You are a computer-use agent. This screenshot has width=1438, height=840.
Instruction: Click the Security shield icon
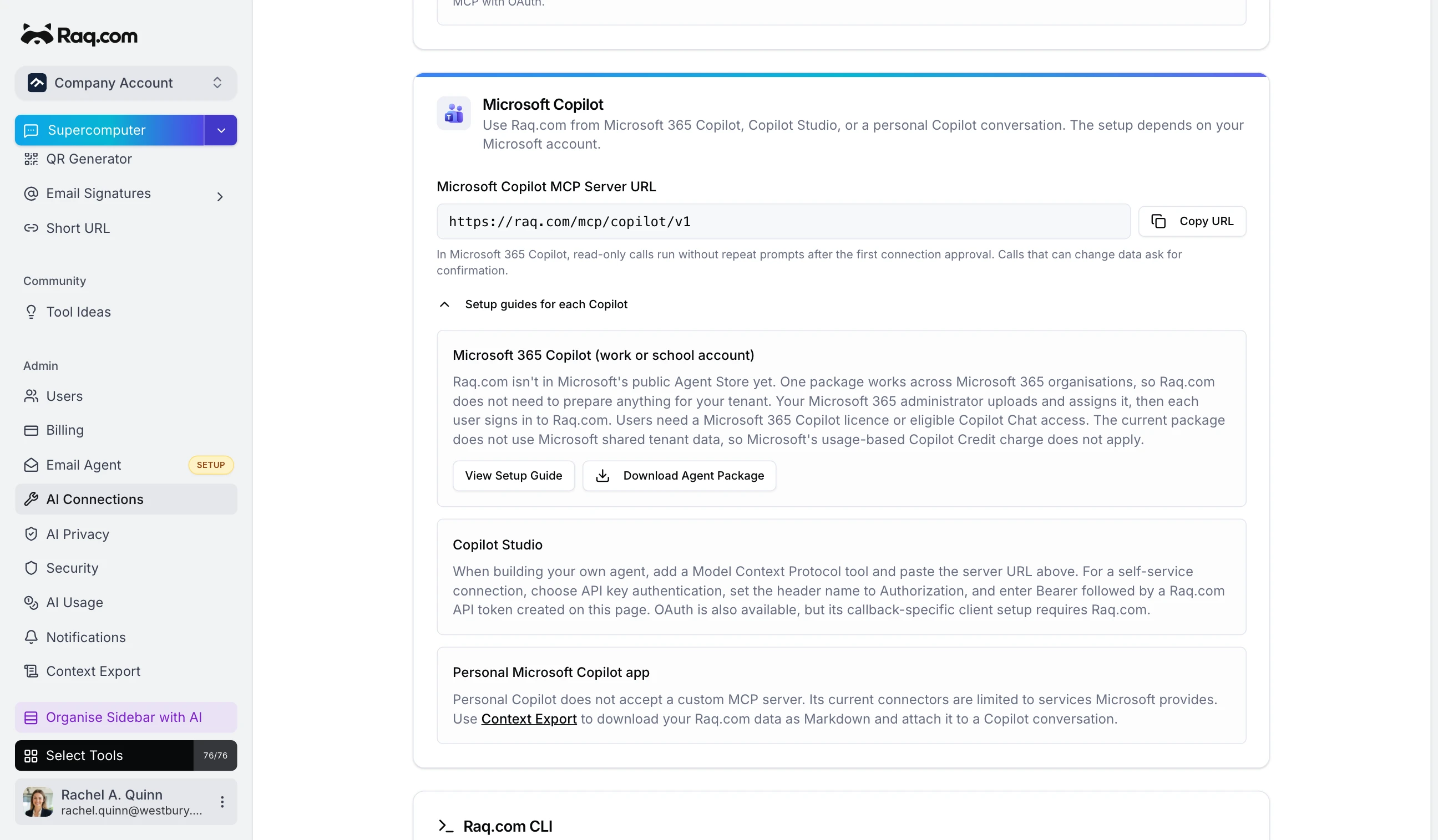click(31, 568)
